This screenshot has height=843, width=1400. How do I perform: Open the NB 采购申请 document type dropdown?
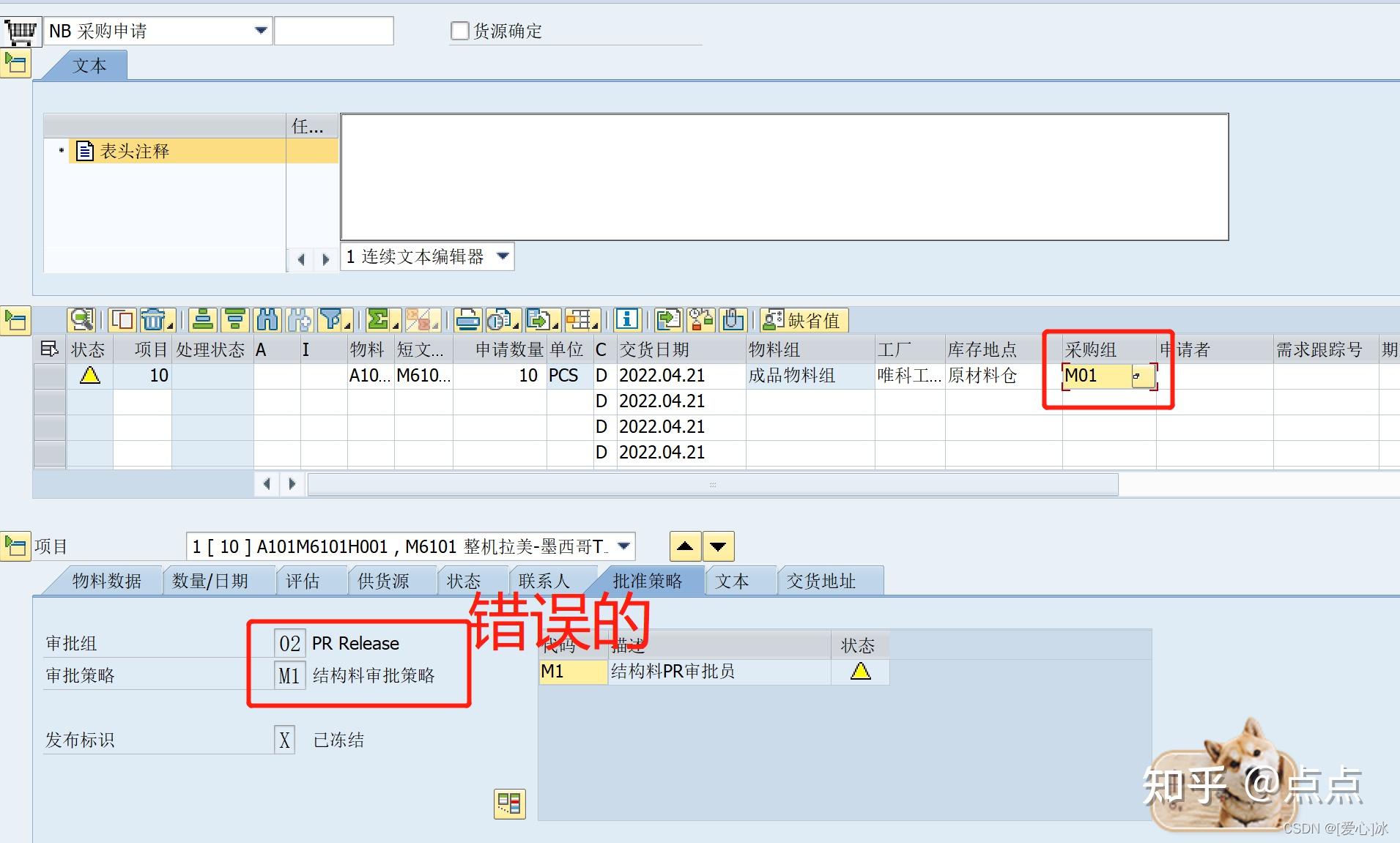(261, 30)
